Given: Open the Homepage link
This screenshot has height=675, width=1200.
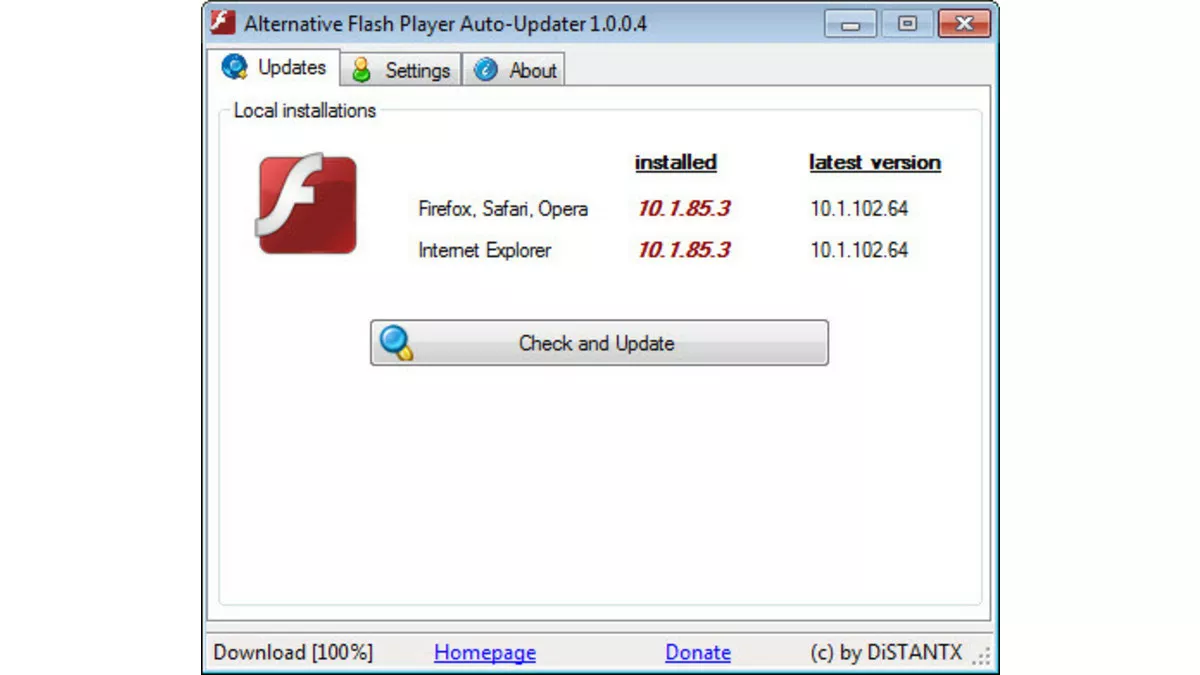Looking at the screenshot, I should [x=485, y=652].
